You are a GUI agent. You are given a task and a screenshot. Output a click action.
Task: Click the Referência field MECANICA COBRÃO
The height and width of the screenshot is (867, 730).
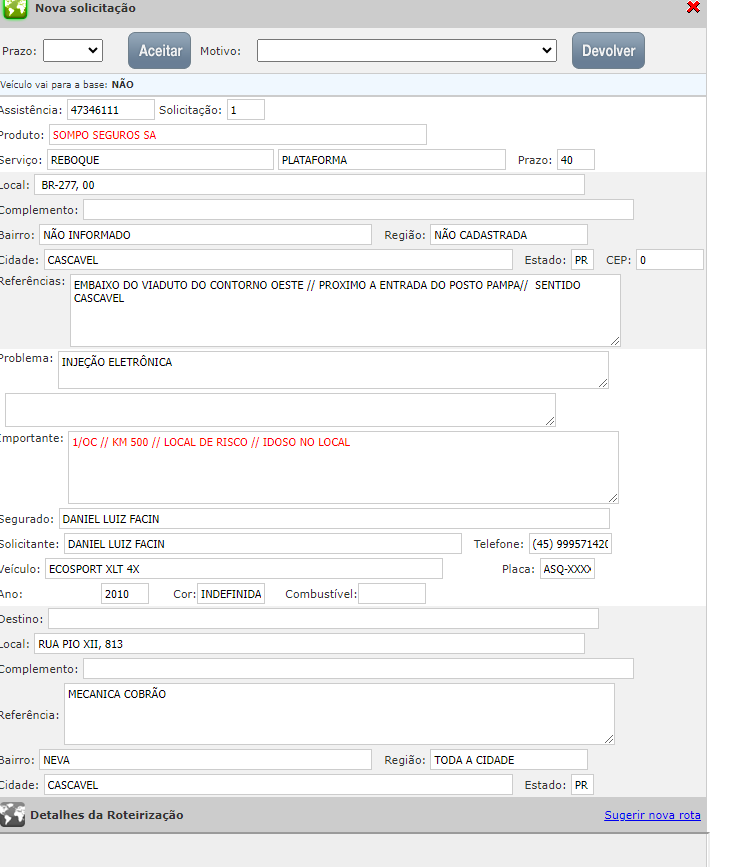(x=340, y=714)
